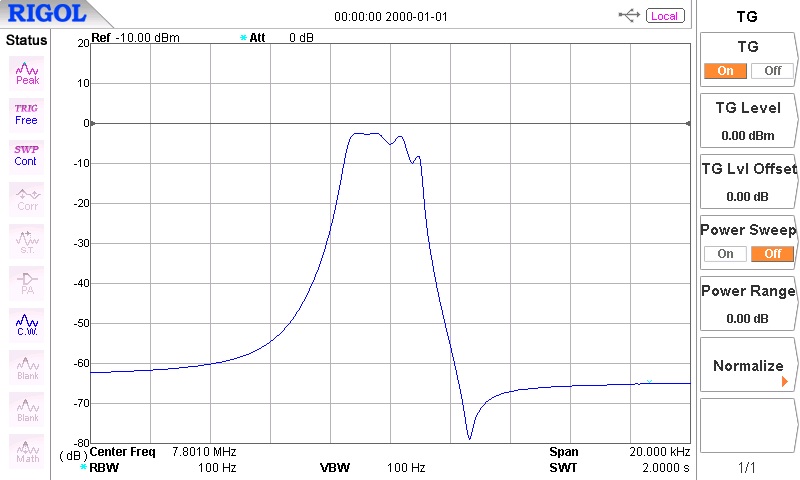Click the PA preamplifier icon
Screen dimensions: 800x480
click(27, 282)
